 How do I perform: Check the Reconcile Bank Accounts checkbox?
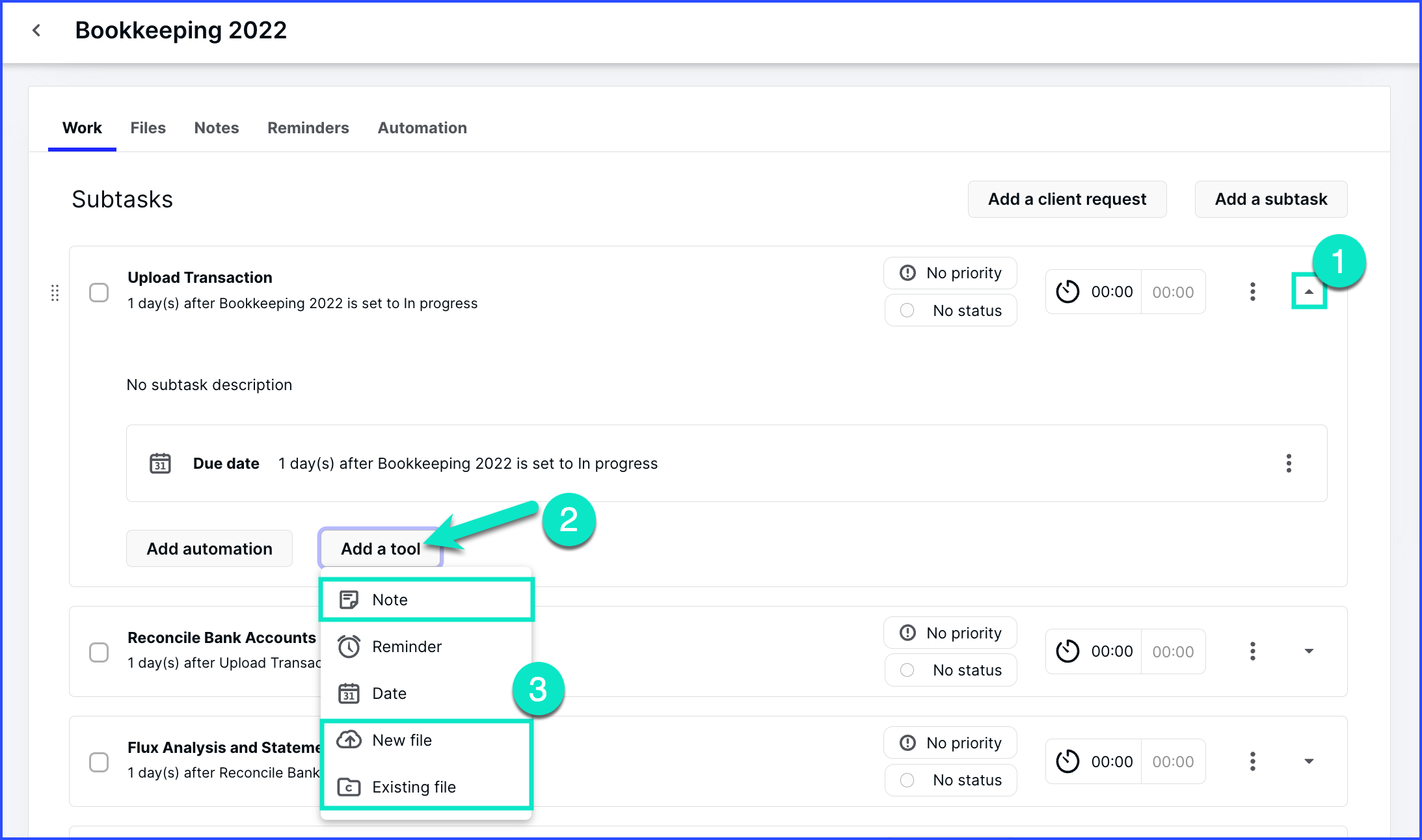click(99, 652)
